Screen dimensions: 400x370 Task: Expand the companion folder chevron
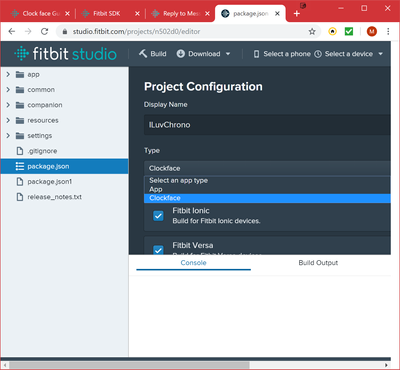(x=8, y=105)
